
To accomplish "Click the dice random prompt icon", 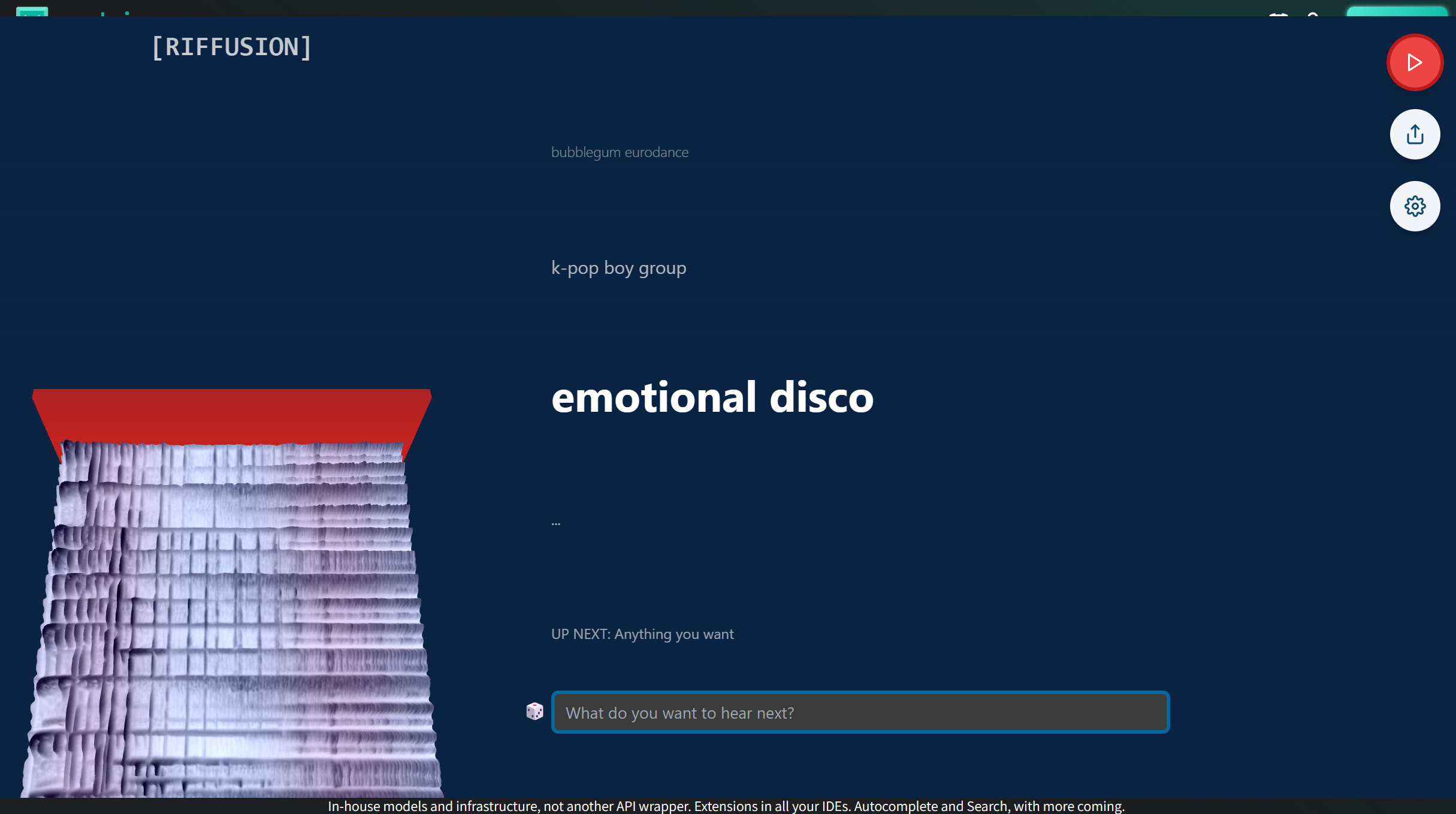I will point(534,712).
